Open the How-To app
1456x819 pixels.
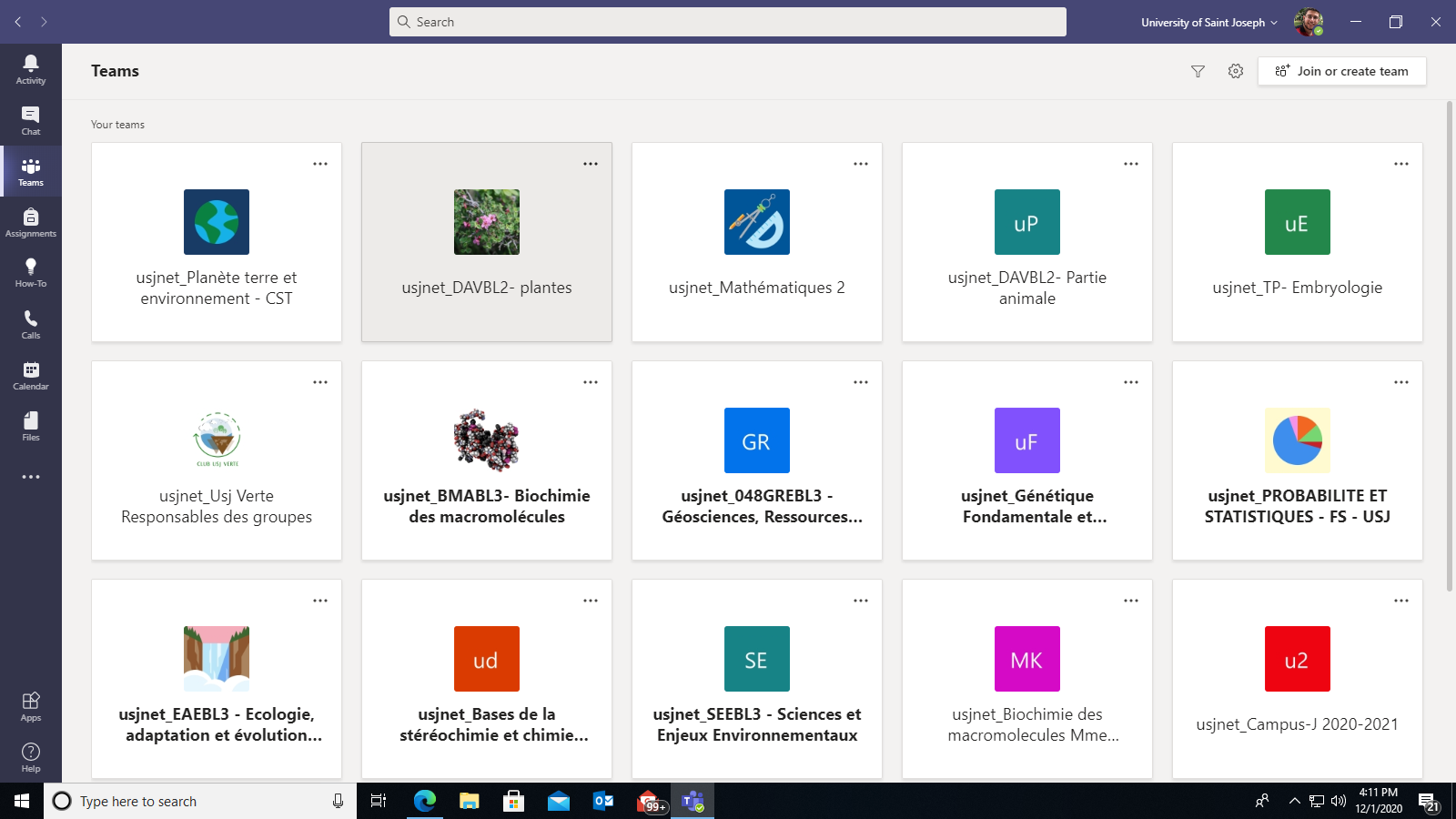click(x=31, y=273)
